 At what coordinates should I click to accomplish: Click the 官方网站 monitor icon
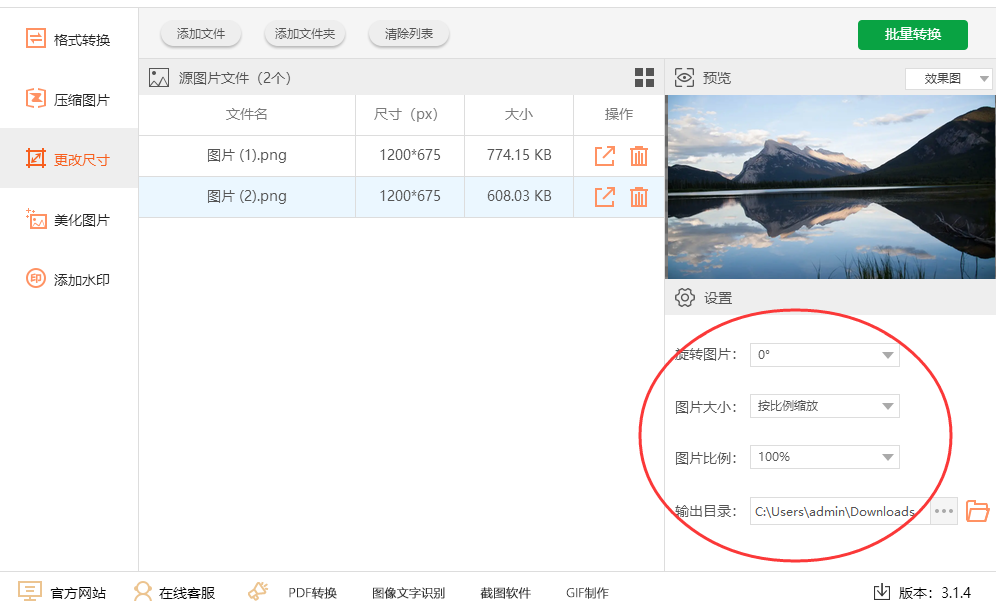click(x=29, y=591)
